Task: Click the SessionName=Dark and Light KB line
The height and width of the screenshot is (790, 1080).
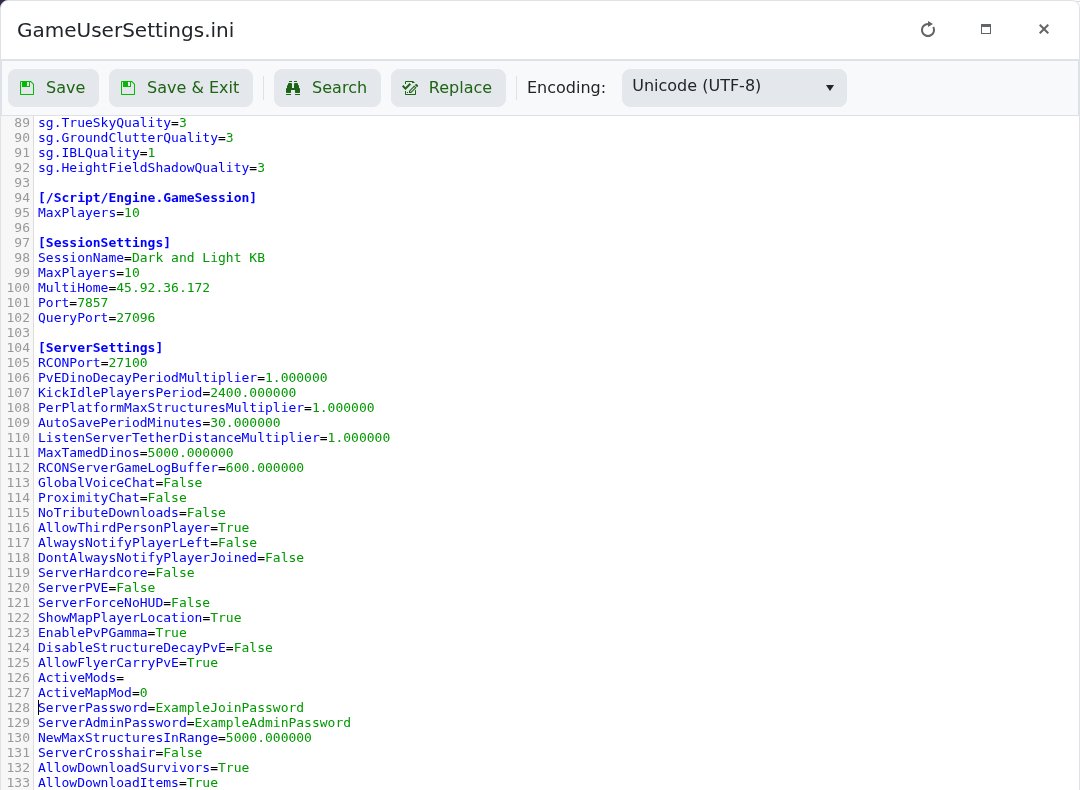Action: [152, 258]
